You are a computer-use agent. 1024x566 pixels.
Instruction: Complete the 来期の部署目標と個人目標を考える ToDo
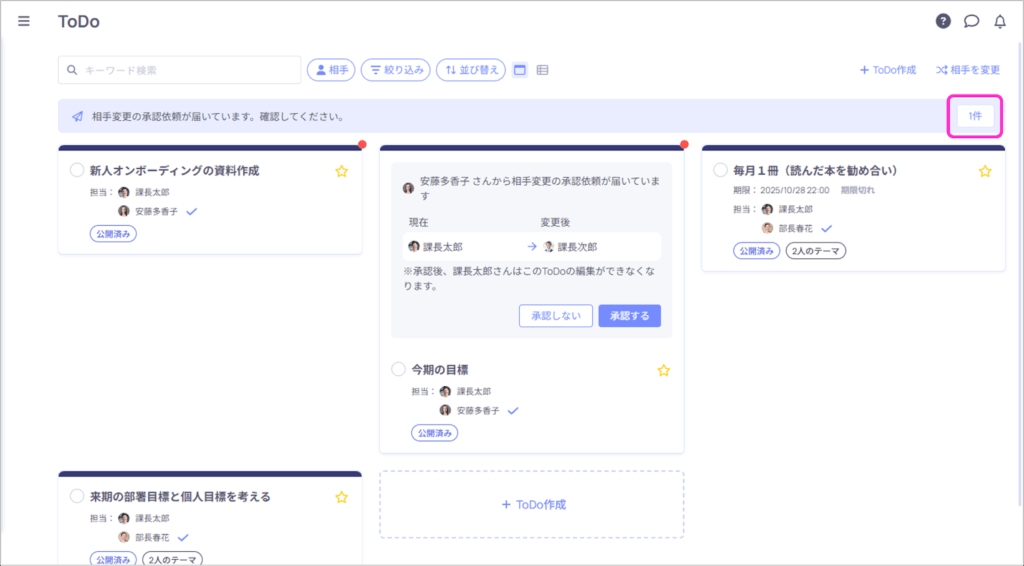pos(77,496)
